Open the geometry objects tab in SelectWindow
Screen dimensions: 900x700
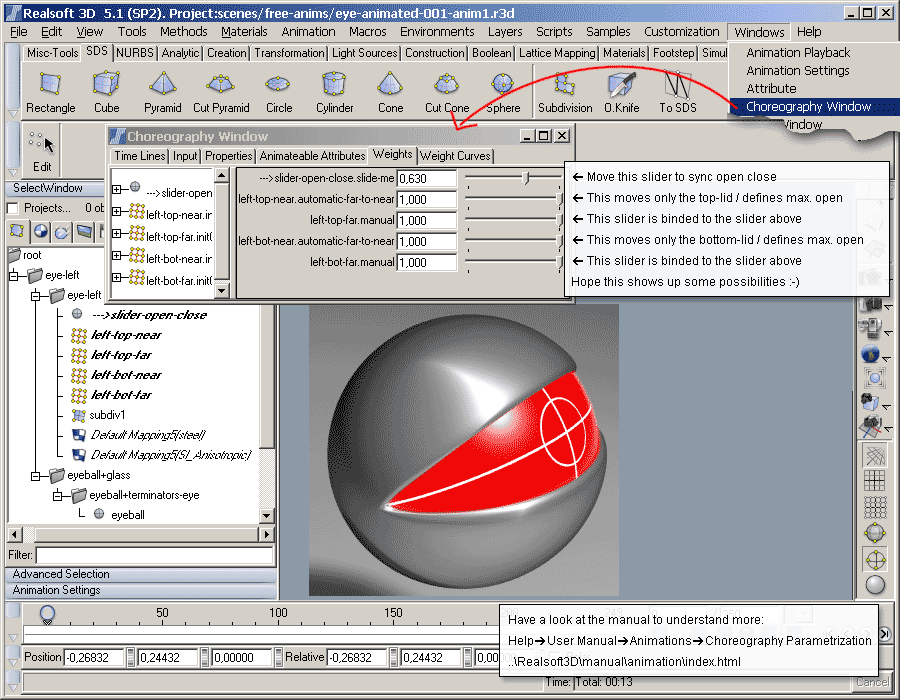[x=17, y=231]
